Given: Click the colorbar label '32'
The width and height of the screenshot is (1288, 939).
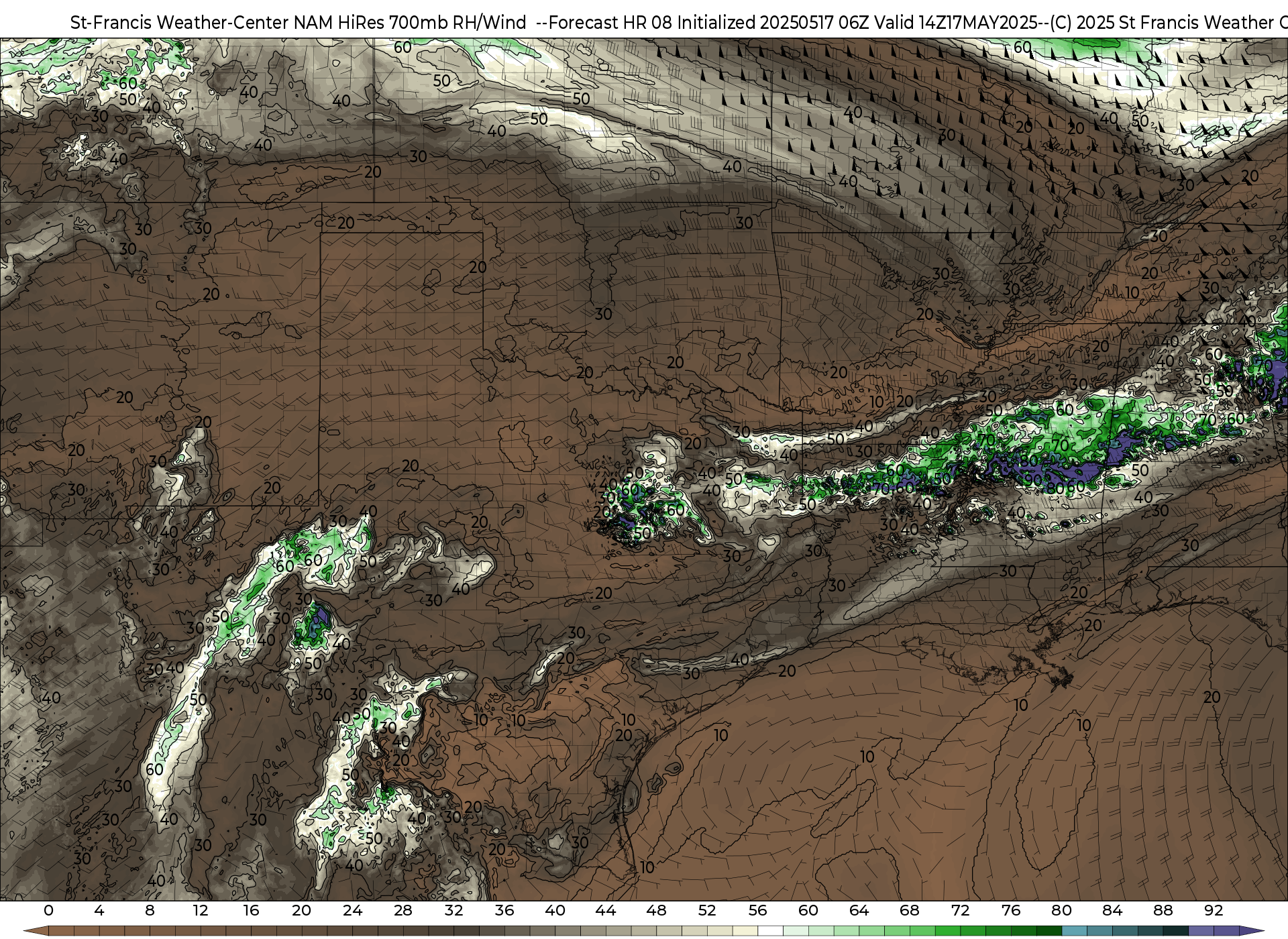Looking at the screenshot, I should [453, 911].
